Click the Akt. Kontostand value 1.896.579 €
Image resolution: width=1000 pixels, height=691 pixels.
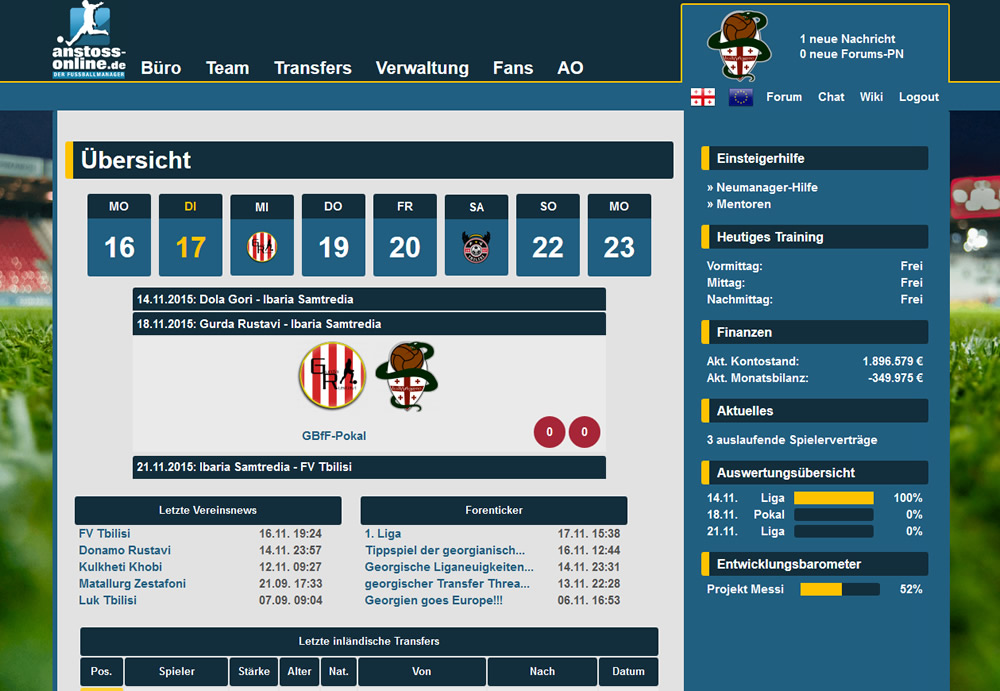[892, 361]
